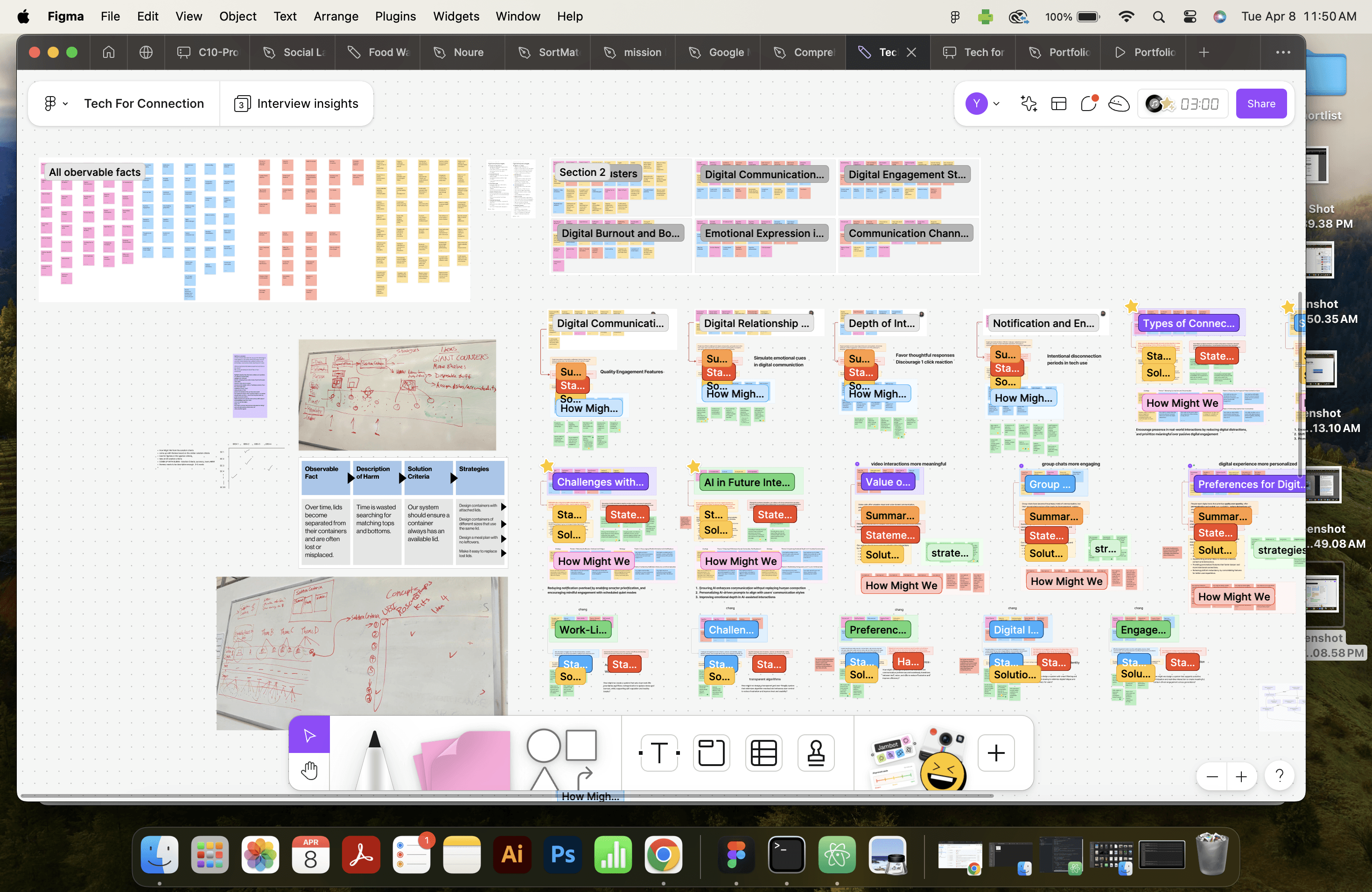Select the text tool
This screenshot has height=892, width=1372.
tap(659, 753)
